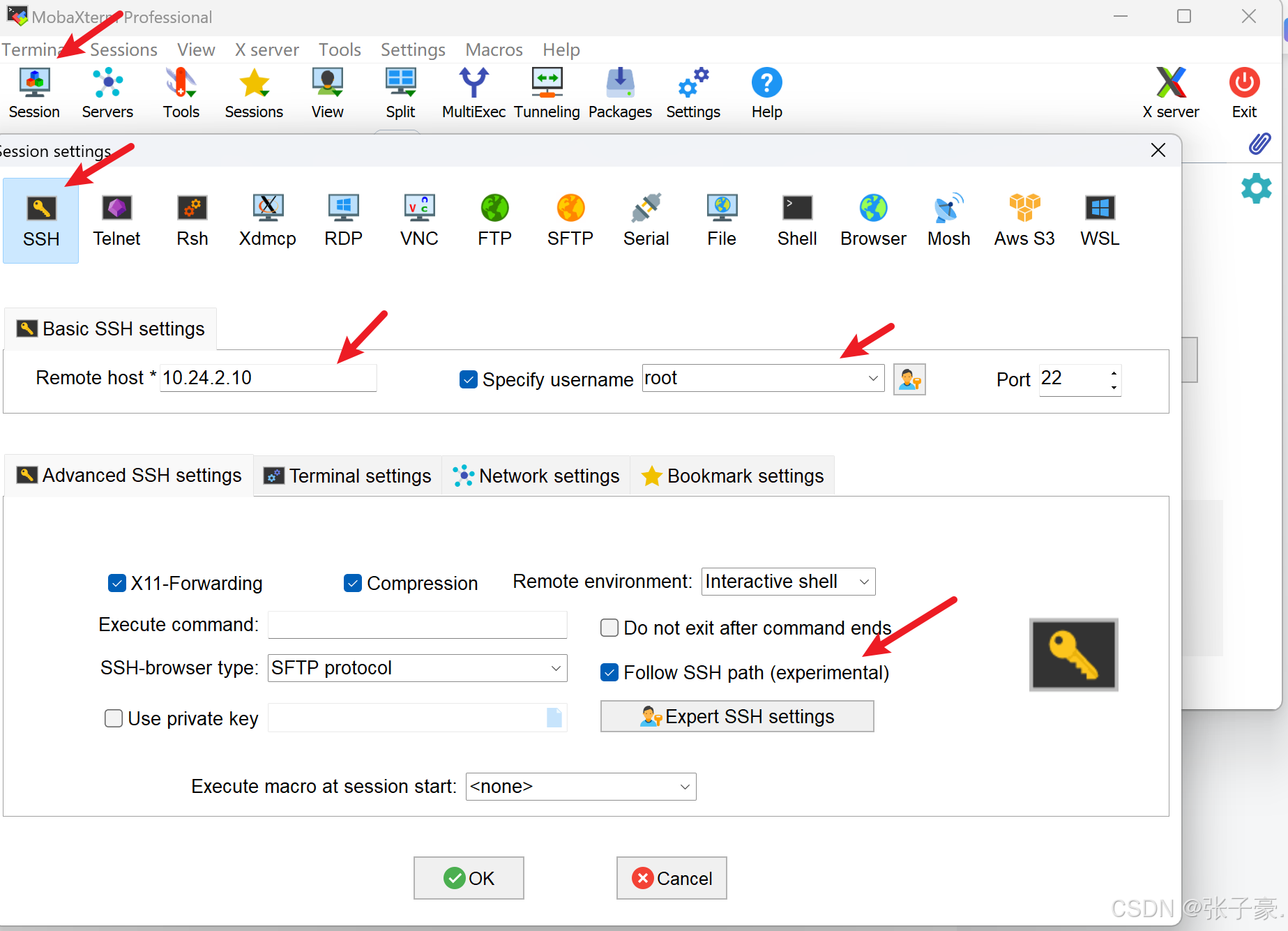The width and height of the screenshot is (1288, 931).
Task: Click the paperclip icon at right edge
Action: (1259, 144)
